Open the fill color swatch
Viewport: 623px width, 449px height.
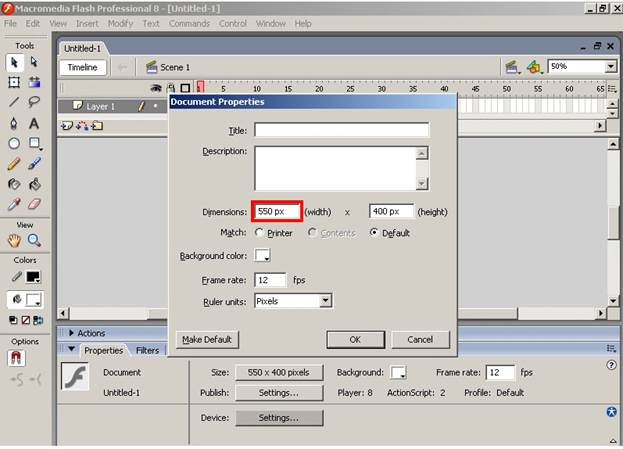pos(33,300)
